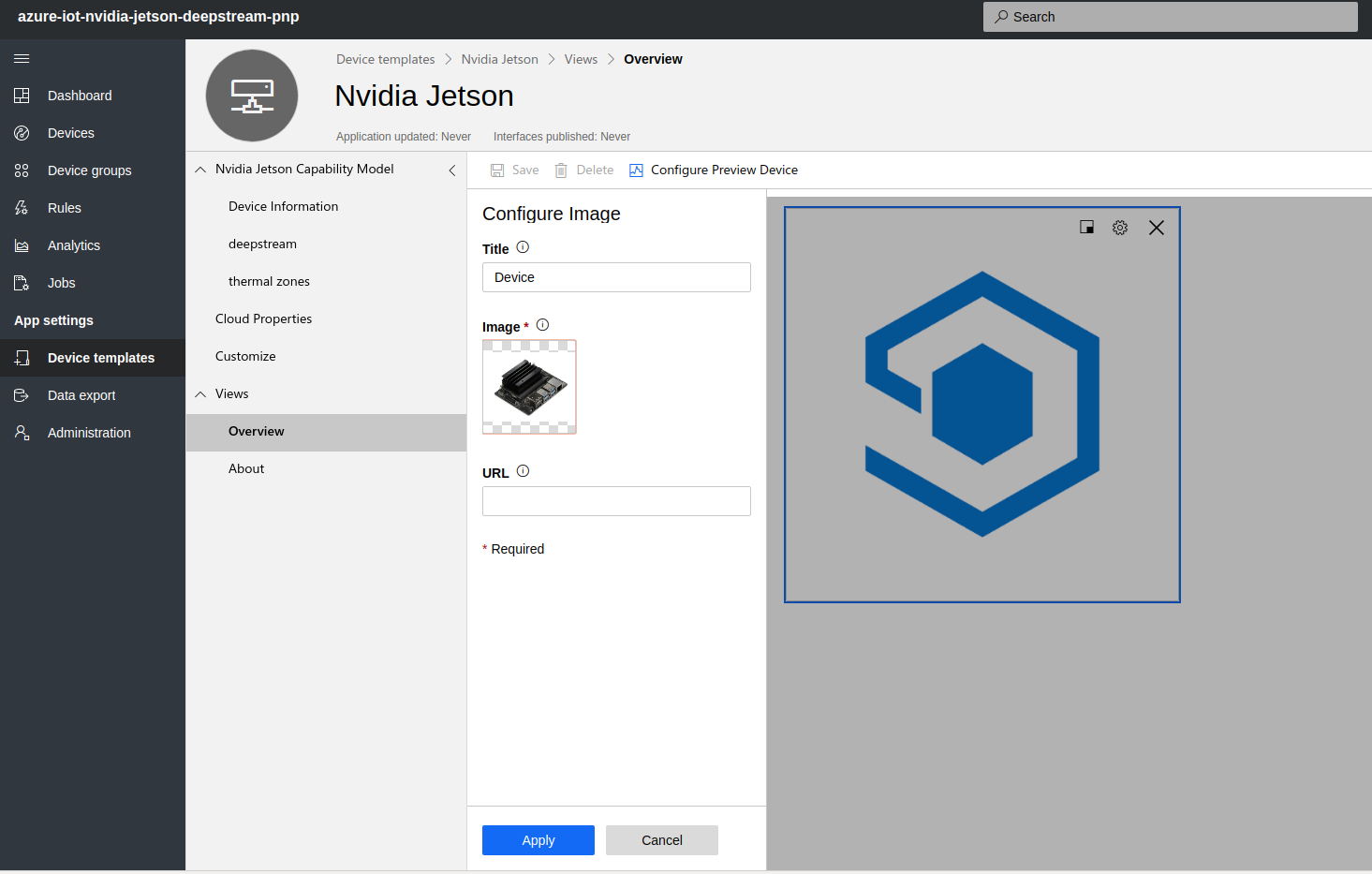
Task: Click Nvidia Jetson breadcrumb link
Action: click(499, 59)
